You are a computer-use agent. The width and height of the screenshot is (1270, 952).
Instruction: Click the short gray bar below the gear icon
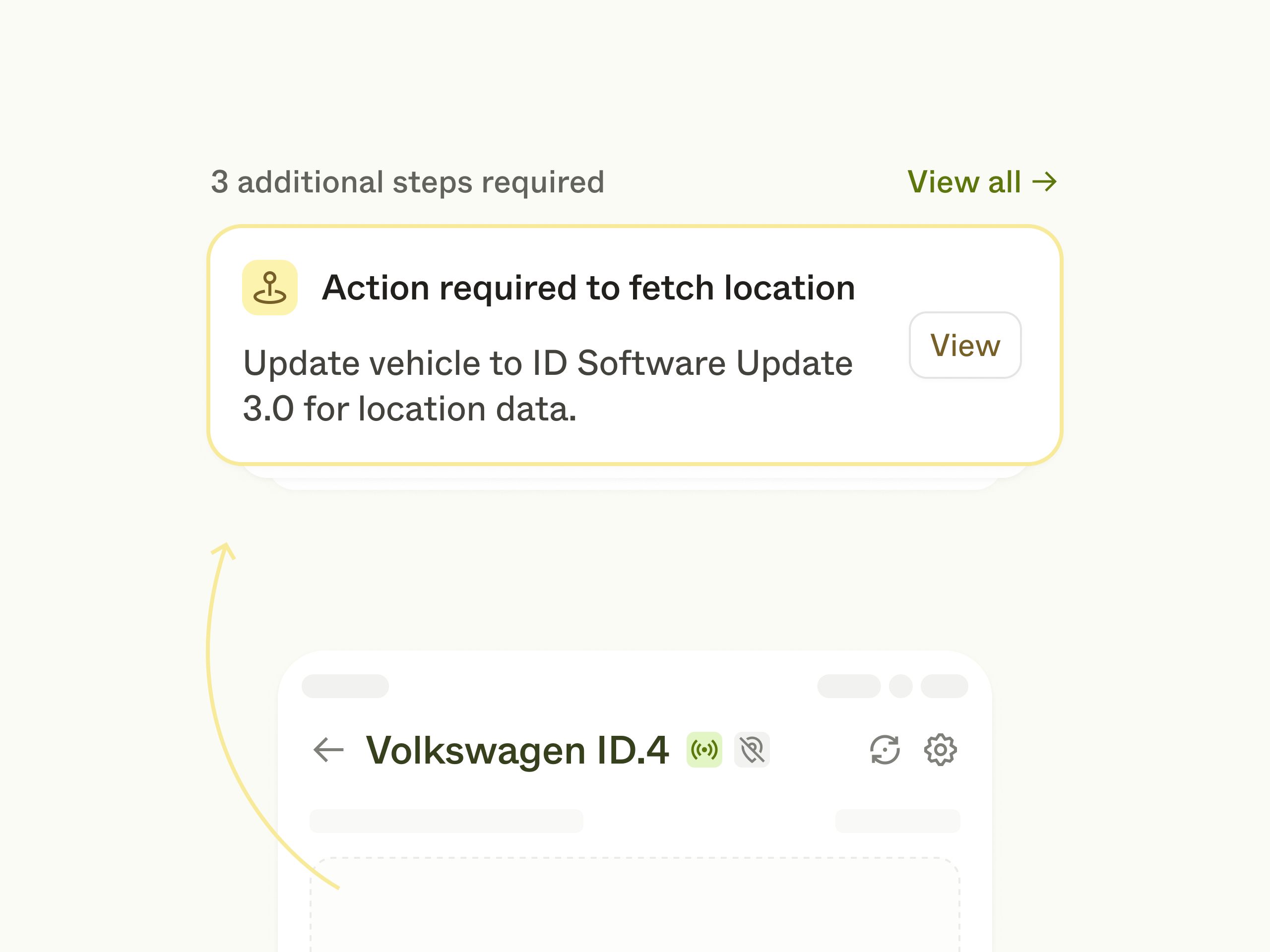click(x=897, y=821)
